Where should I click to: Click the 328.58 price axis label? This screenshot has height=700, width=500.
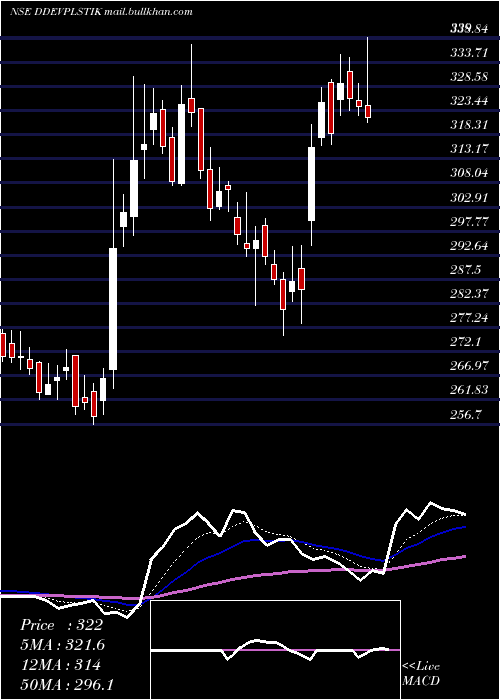point(468,77)
